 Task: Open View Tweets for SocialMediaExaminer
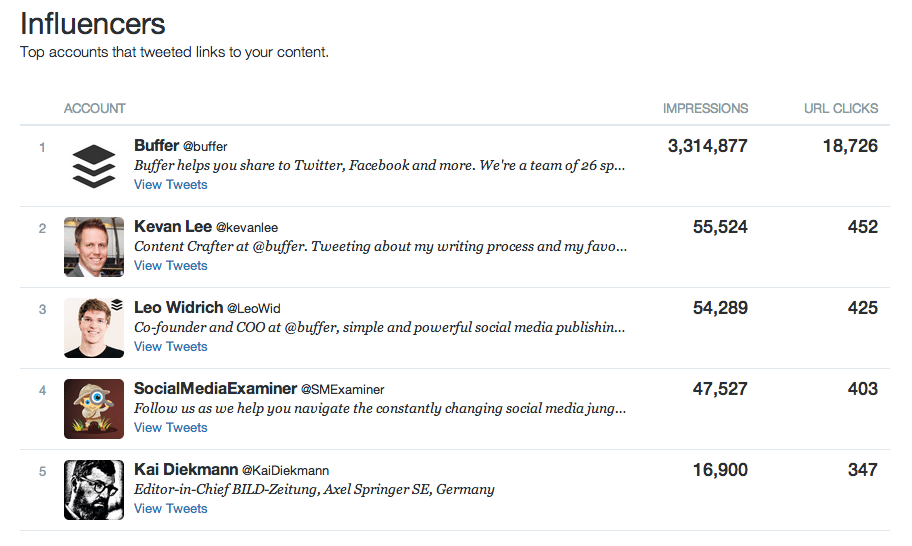(x=170, y=427)
